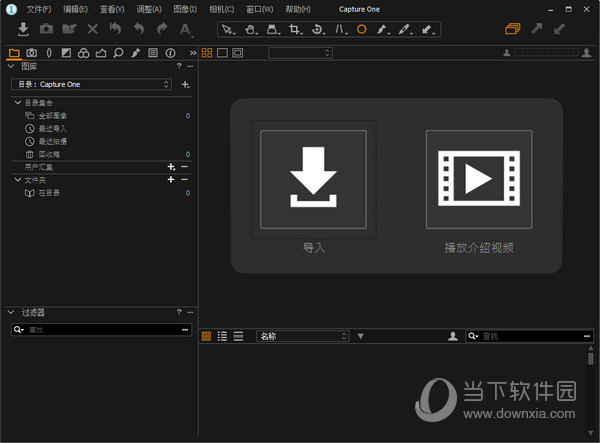Collapse the 文件夹 tree section
600x443 pixels.
click(x=18, y=179)
